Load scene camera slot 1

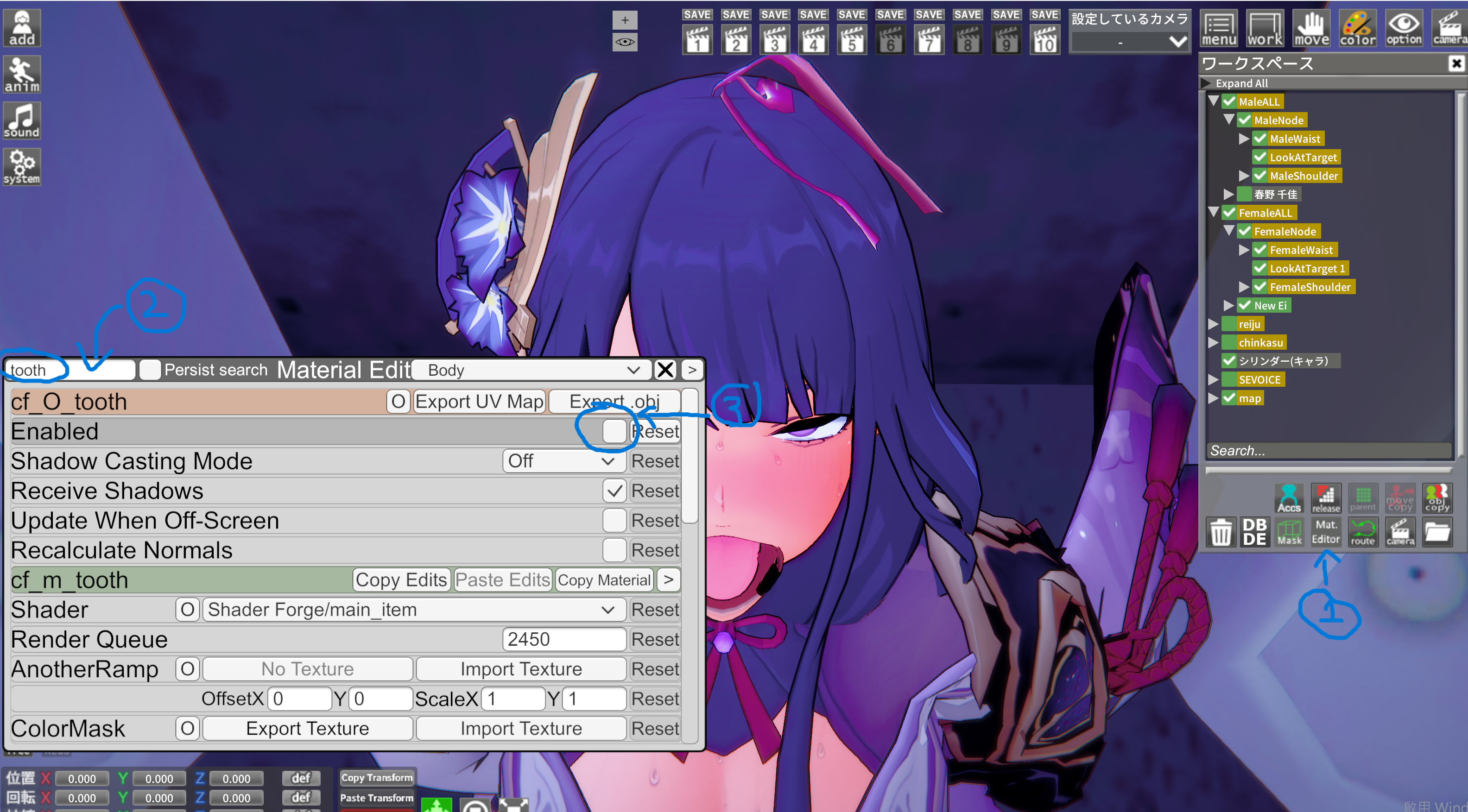tap(697, 40)
